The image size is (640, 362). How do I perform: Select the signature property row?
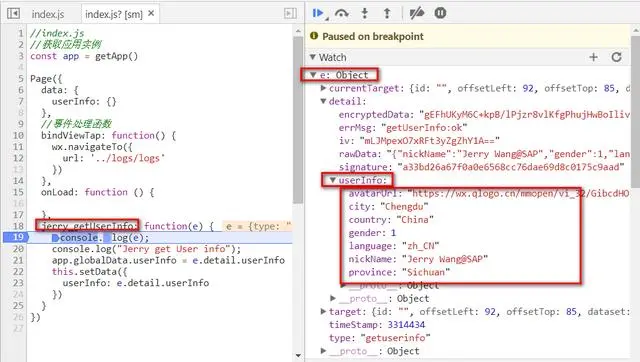[482, 167]
